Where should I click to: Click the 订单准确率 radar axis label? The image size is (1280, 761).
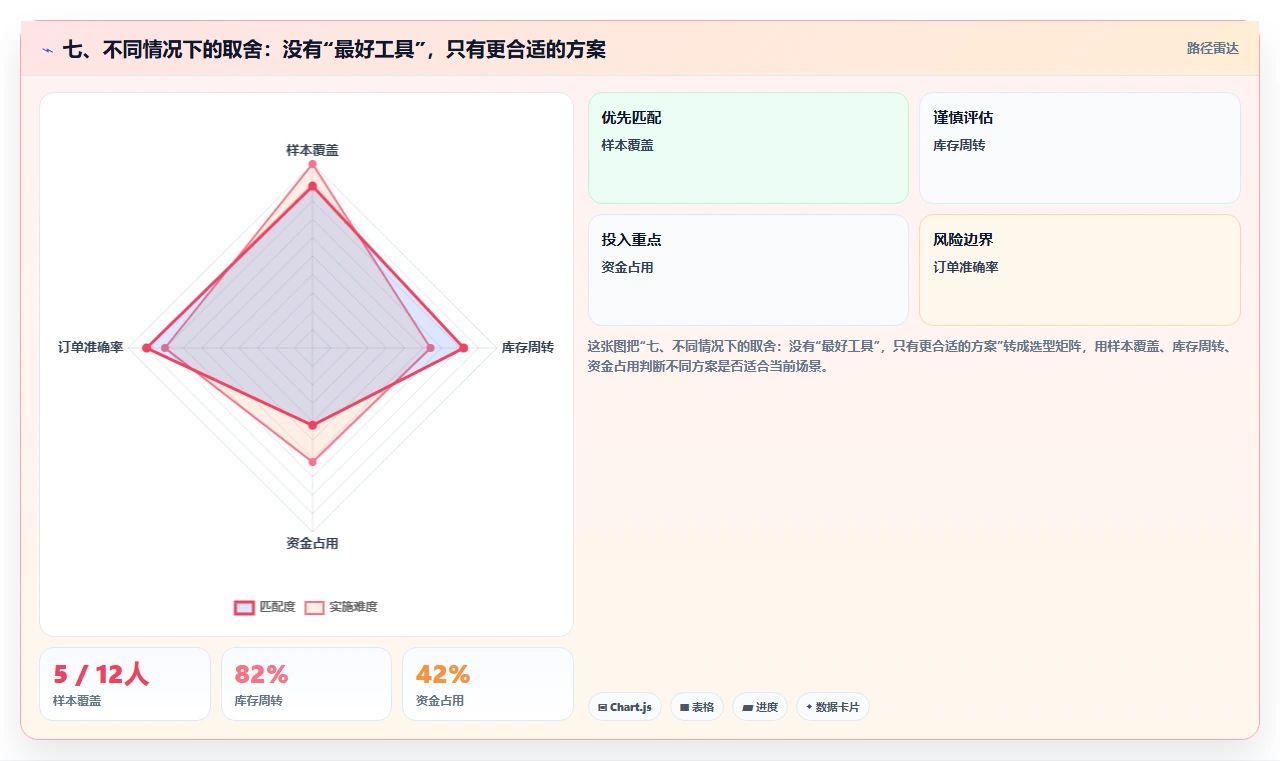point(91,348)
